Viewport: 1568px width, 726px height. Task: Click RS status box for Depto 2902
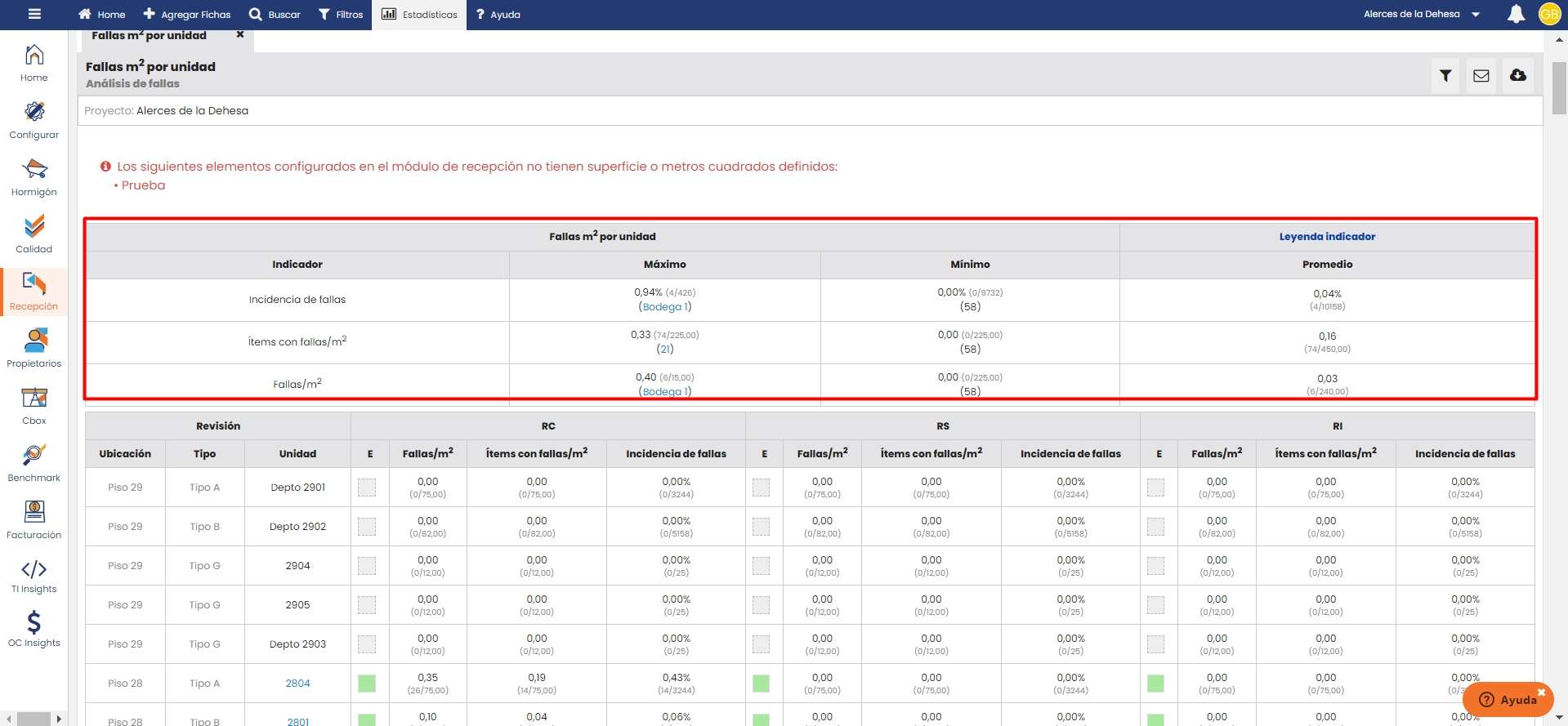coord(762,527)
